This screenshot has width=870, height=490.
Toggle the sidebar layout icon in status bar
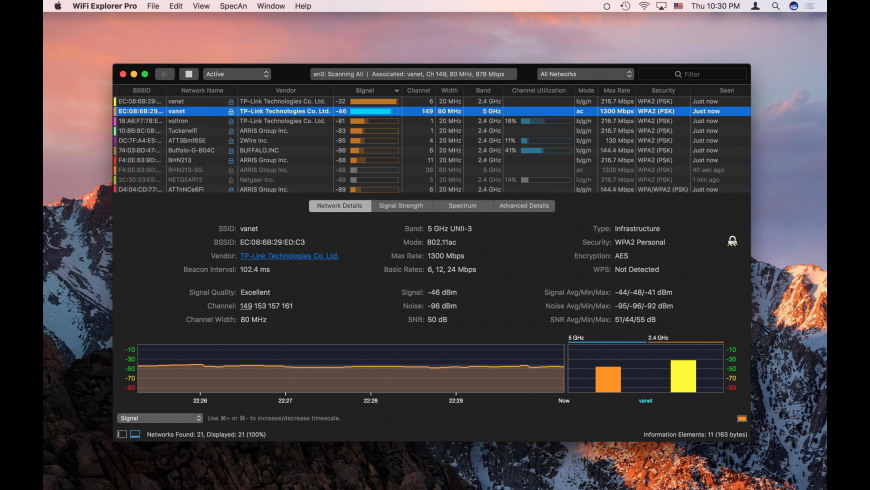click(x=122, y=435)
